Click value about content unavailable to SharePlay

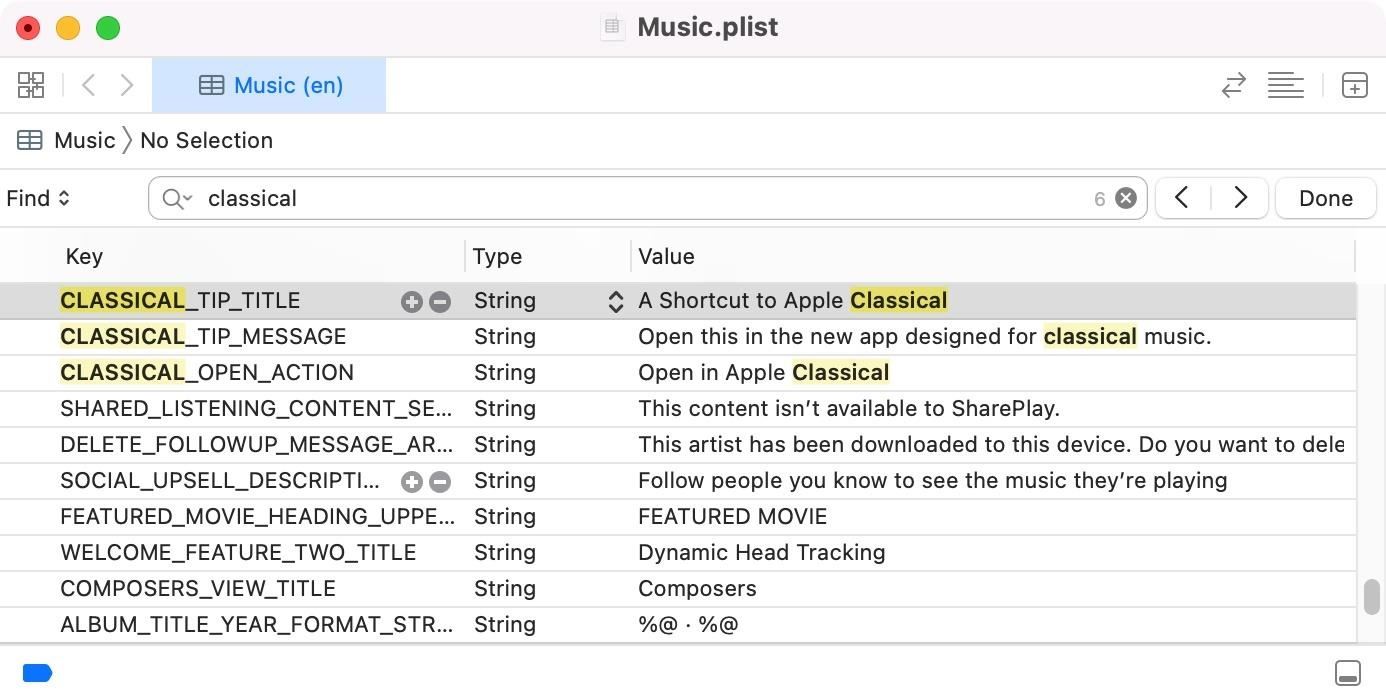click(849, 408)
